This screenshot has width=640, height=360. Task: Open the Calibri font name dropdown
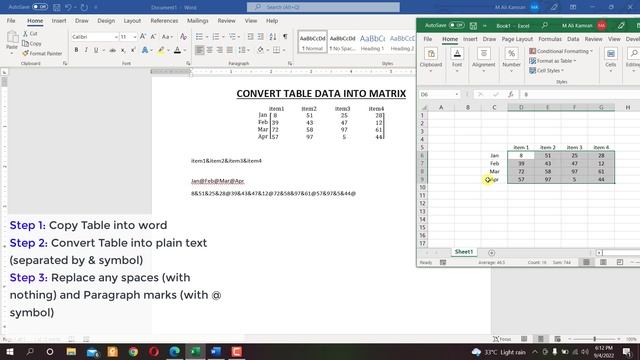point(116,37)
